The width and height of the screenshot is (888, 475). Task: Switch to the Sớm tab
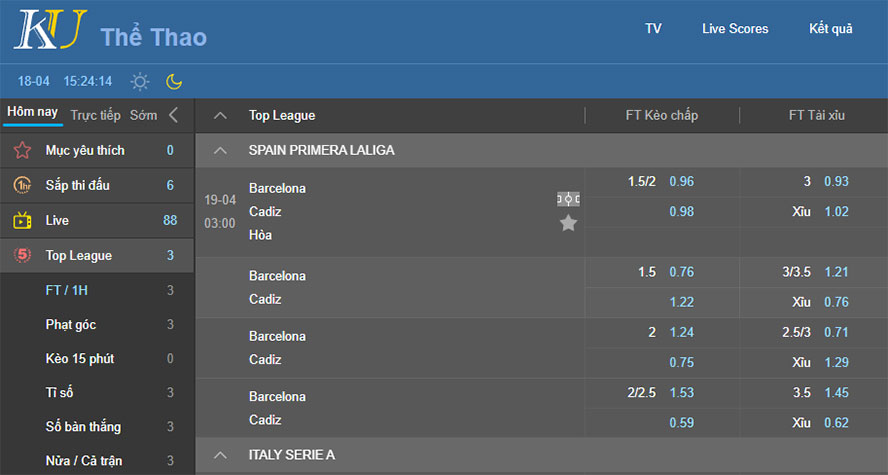pos(143,115)
